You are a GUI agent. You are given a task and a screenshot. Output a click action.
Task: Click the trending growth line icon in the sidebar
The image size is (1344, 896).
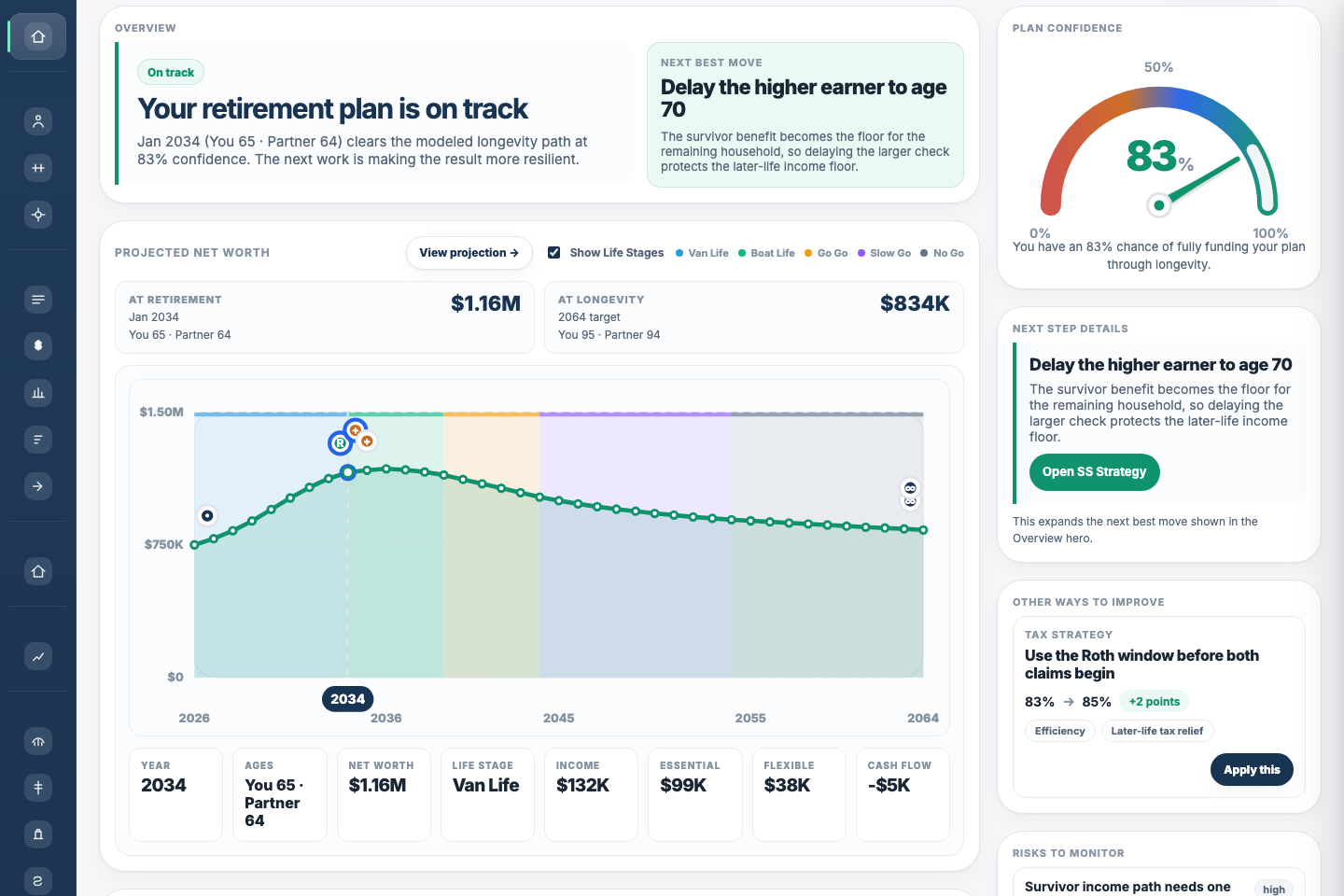[37, 656]
